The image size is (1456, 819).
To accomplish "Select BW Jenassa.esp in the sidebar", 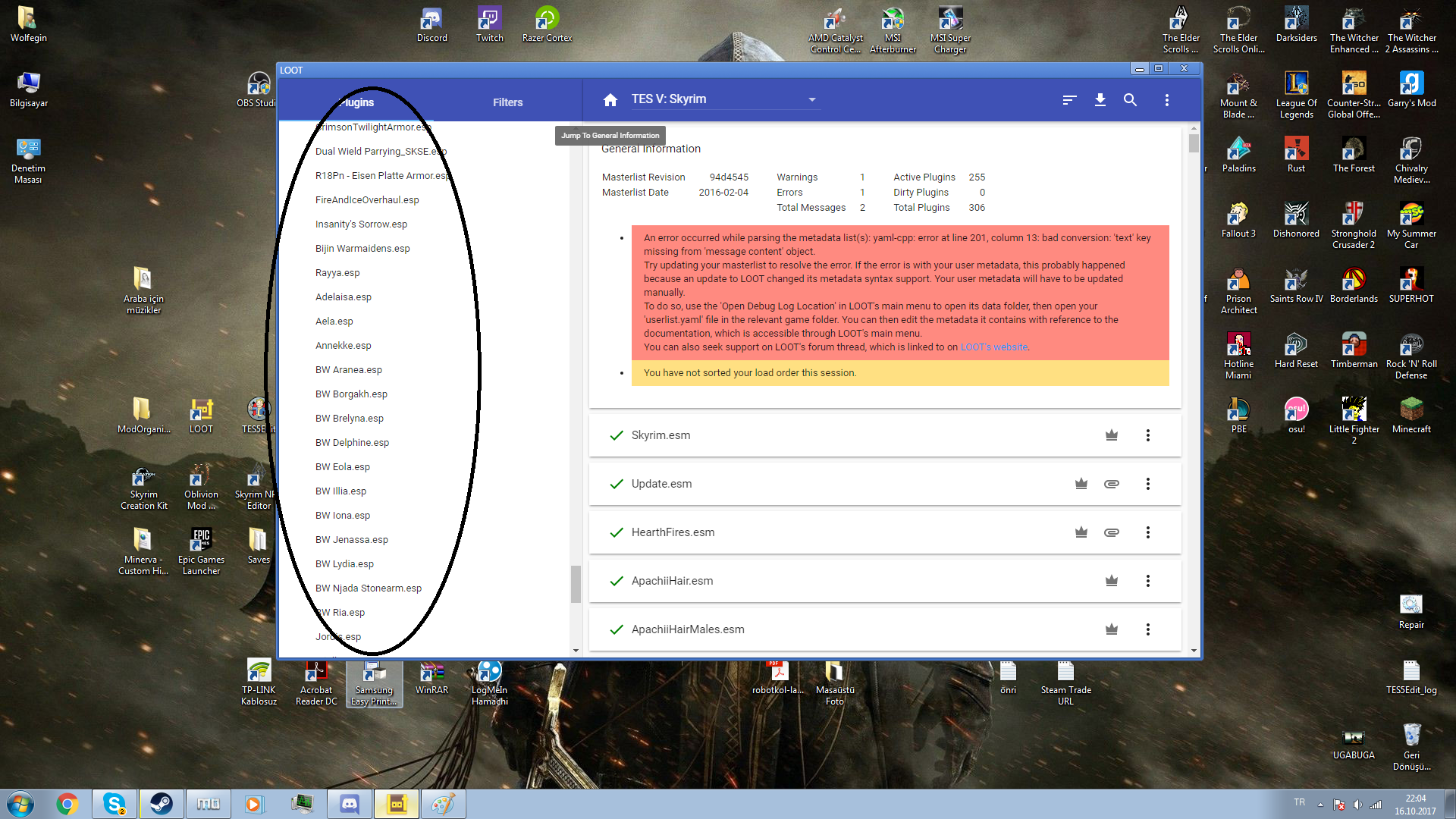I will [352, 540].
